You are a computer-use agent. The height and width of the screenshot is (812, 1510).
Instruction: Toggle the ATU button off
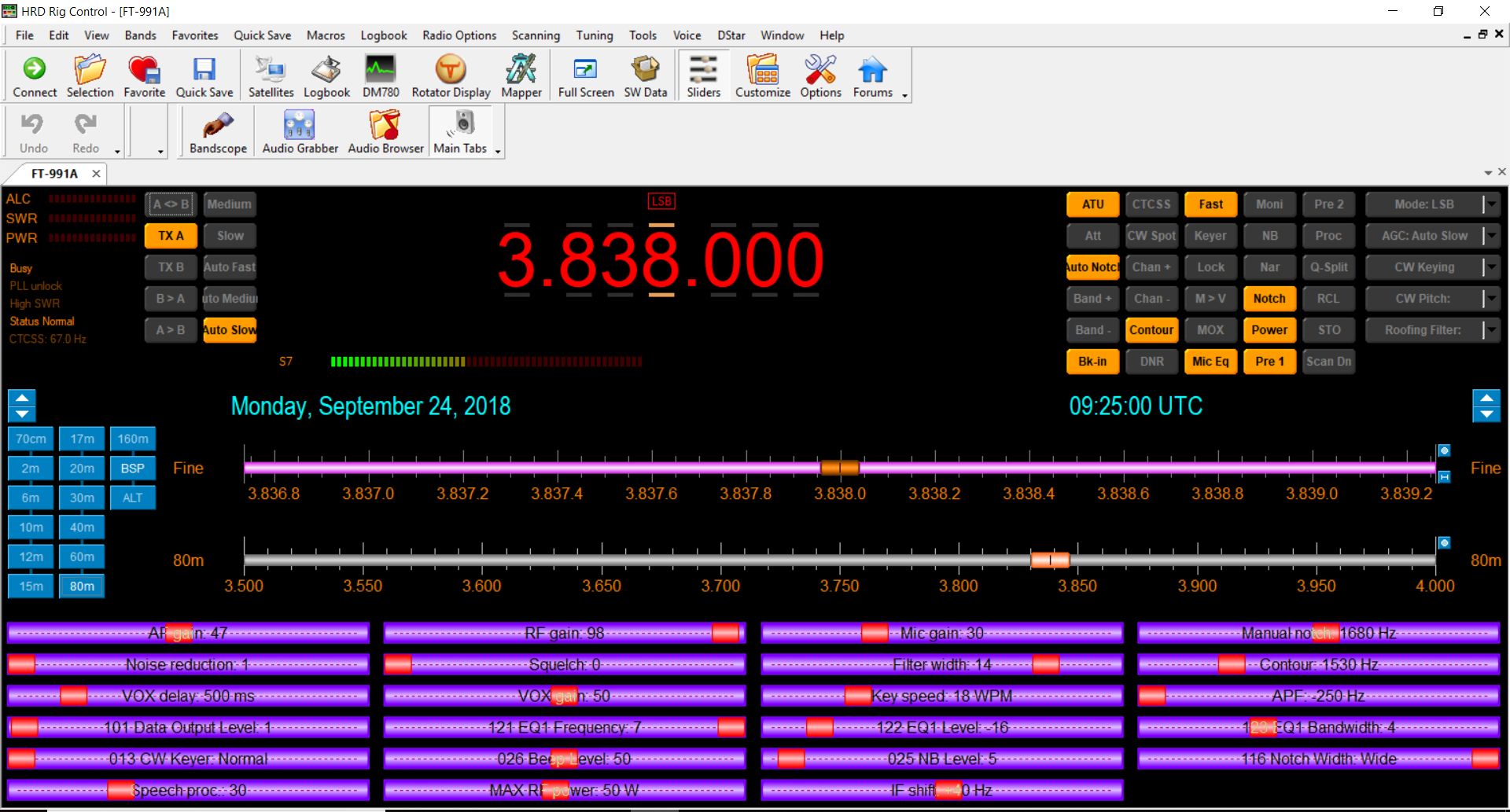[1092, 204]
